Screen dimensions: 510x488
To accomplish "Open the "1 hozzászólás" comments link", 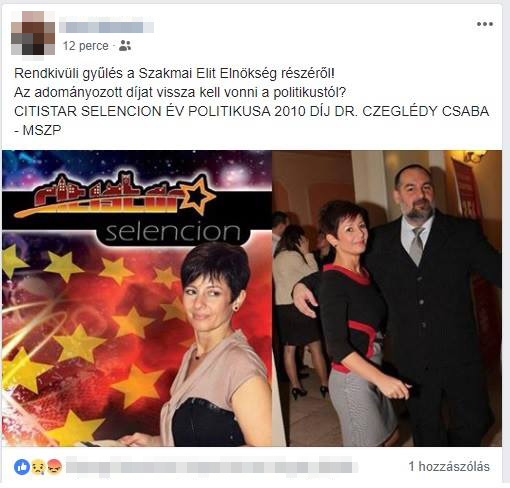I will point(449,466).
